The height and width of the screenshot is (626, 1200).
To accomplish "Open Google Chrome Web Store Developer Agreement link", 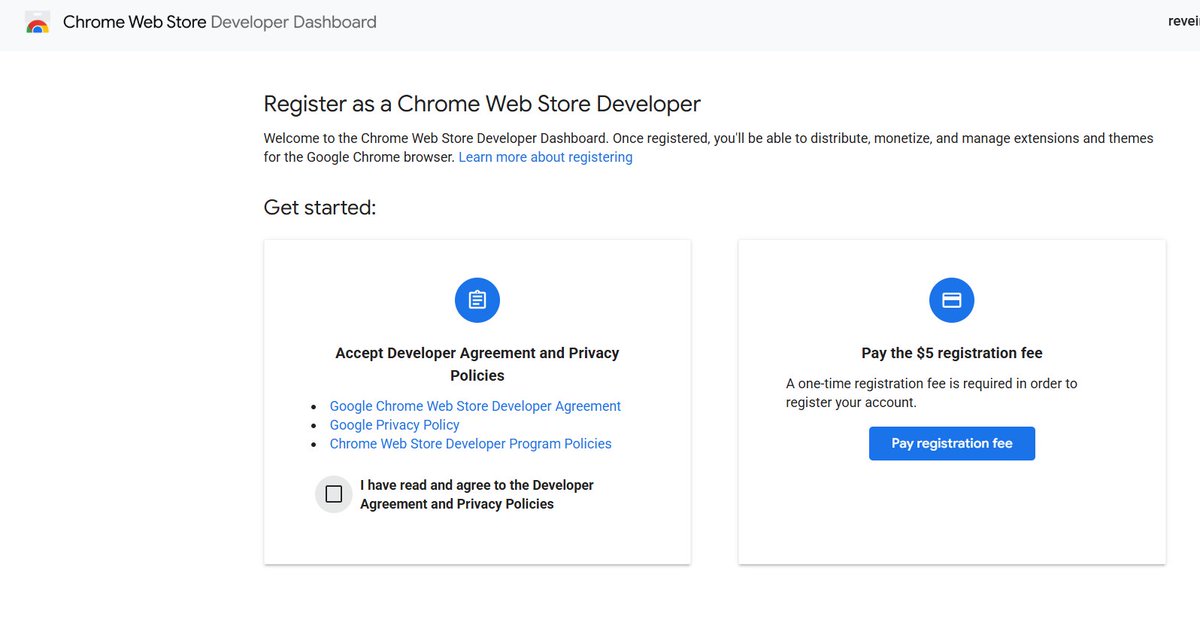I will 475,406.
